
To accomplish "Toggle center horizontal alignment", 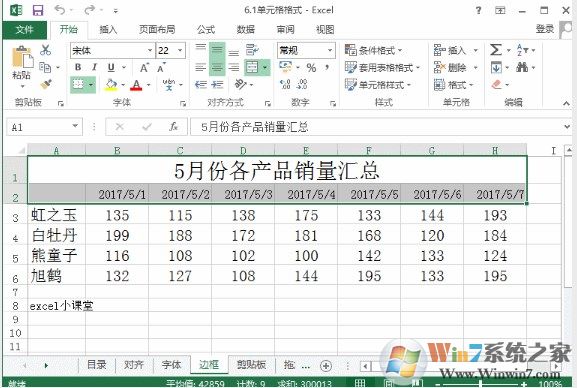I will point(217,67).
